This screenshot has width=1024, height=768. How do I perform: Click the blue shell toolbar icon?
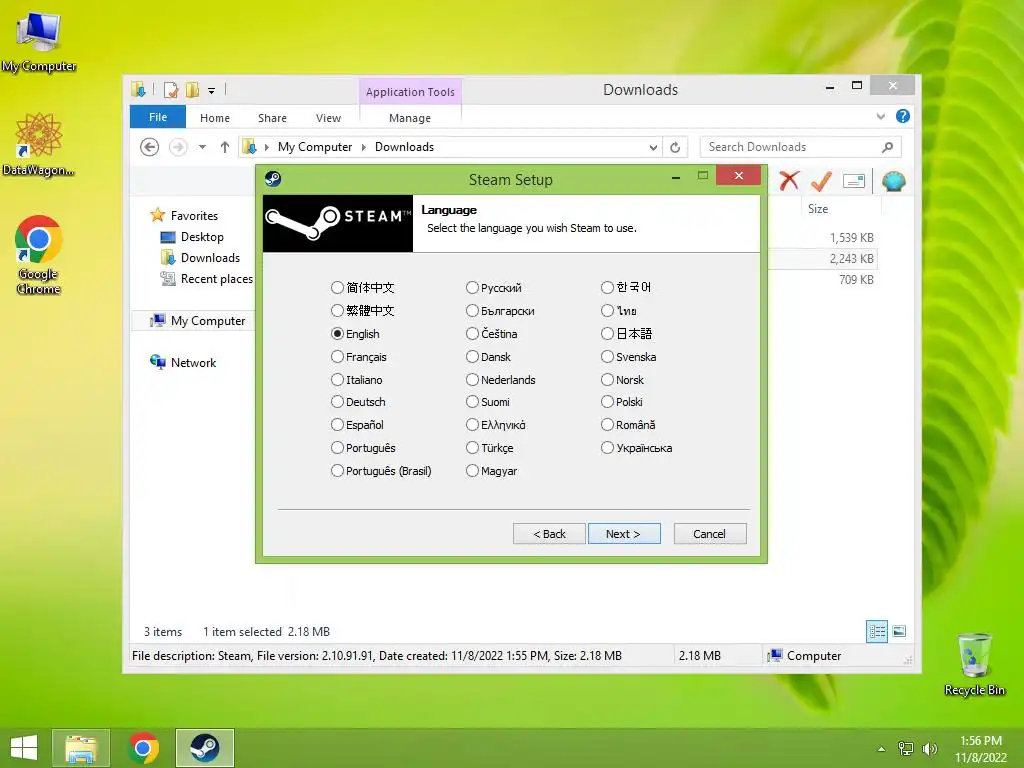tap(894, 181)
